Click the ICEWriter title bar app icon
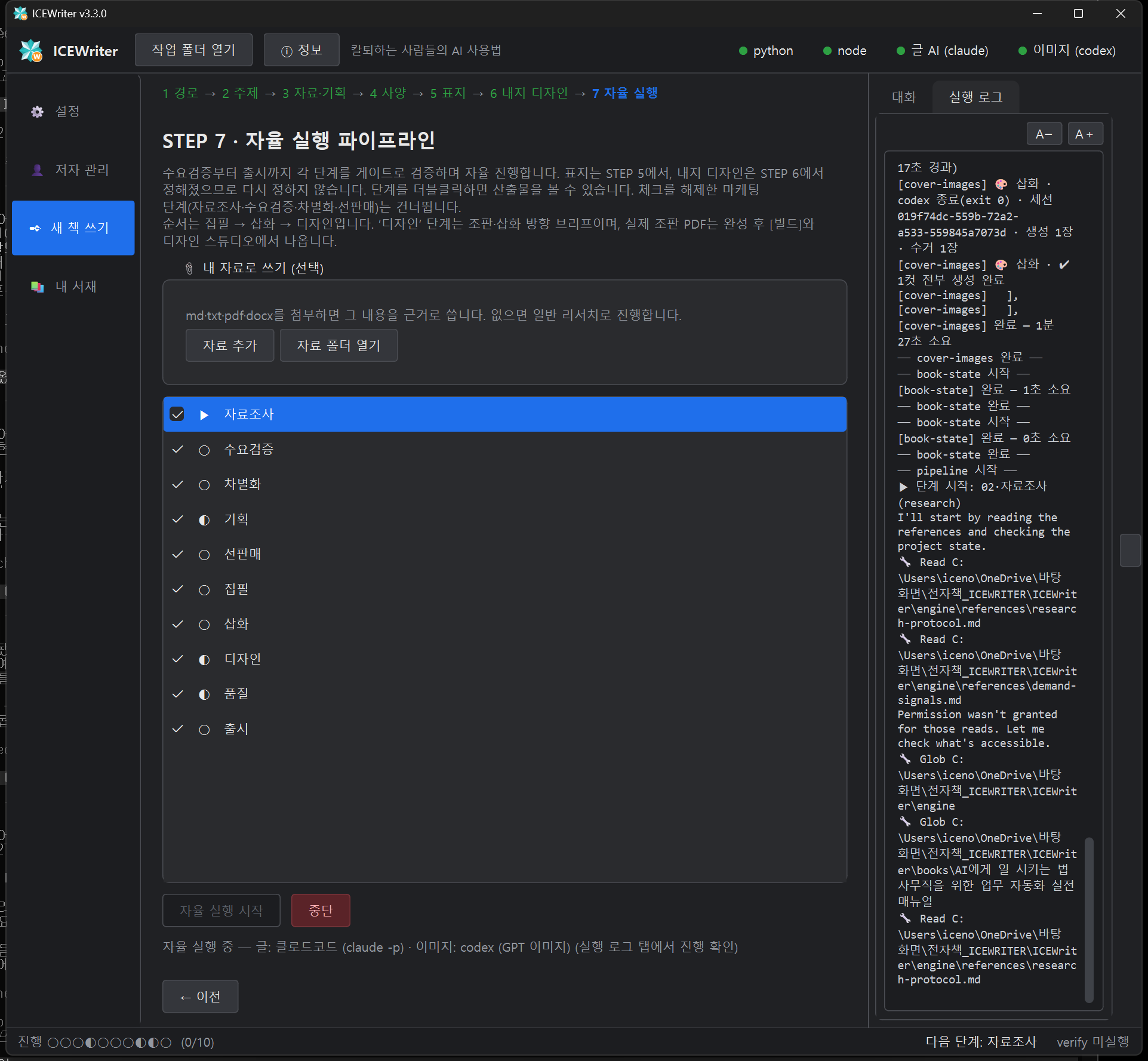This screenshot has height=1061, width=1148. click(x=20, y=13)
